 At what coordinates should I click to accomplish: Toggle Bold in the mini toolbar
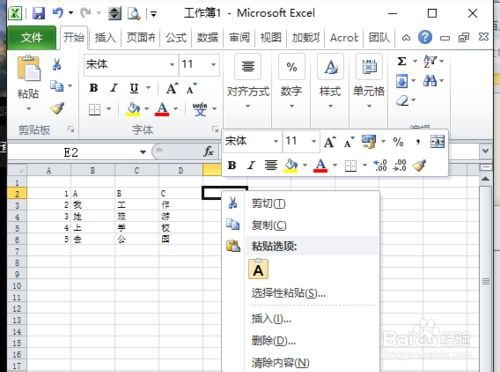coord(232,165)
